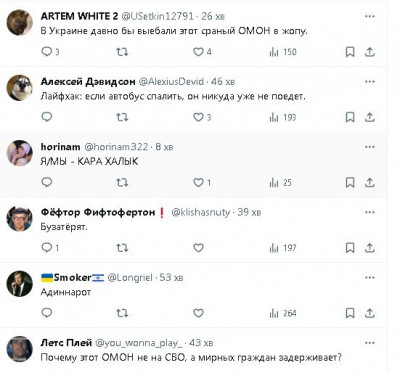
Task: Open @USetkin12791 profile handle
Action: tap(157, 16)
